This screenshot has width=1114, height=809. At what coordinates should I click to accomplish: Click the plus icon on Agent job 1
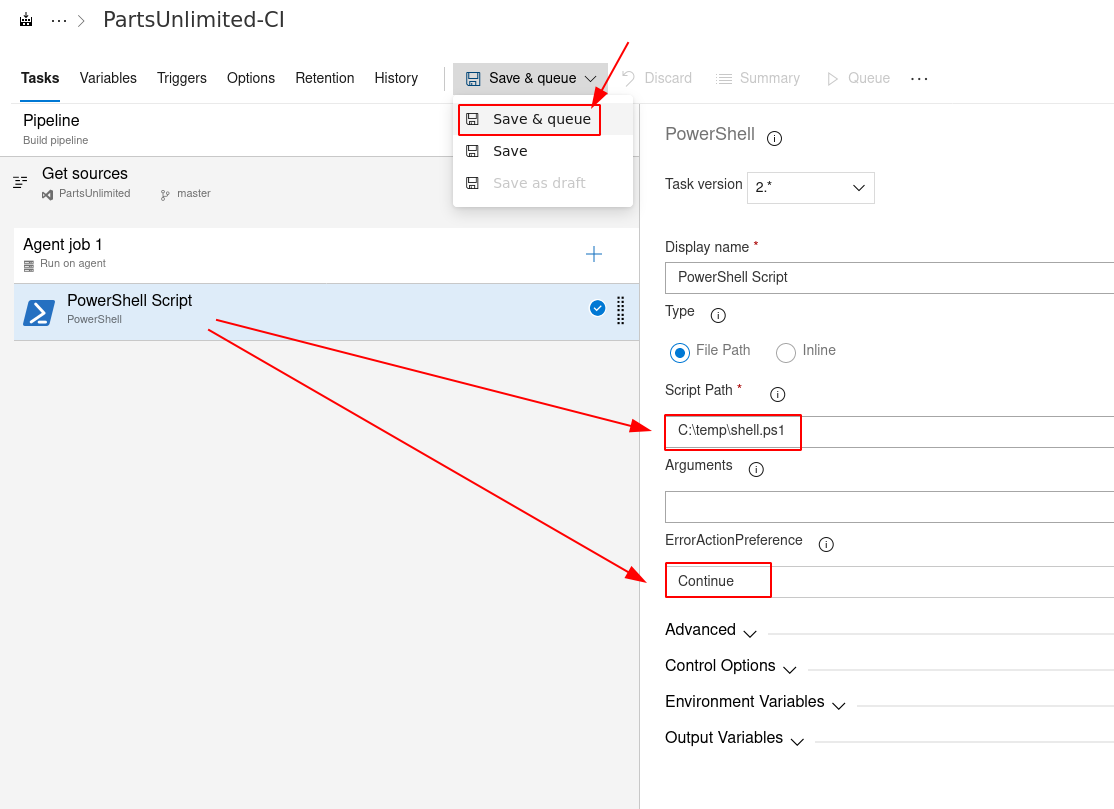(x=594, y=254)
